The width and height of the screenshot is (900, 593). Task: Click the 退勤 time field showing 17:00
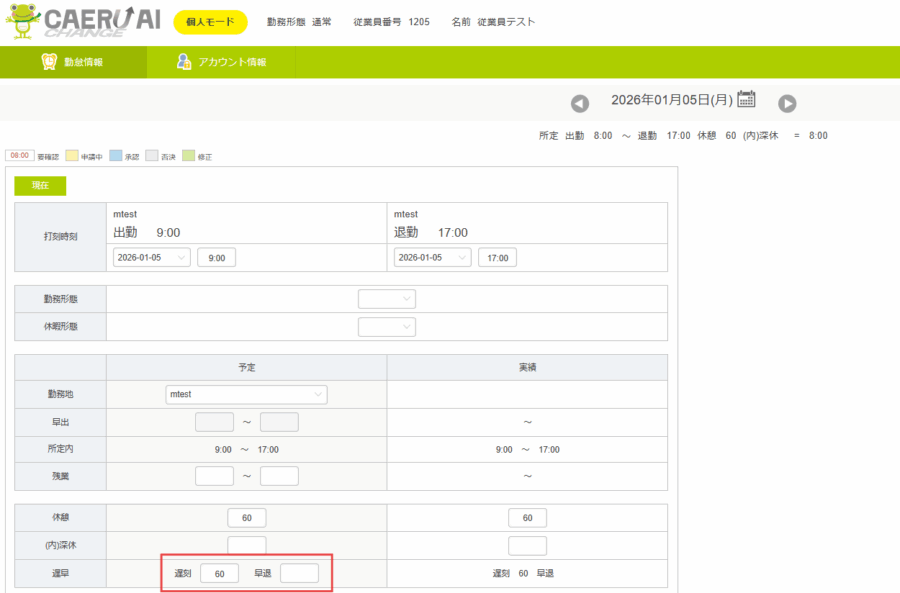[x=497, y=258]
